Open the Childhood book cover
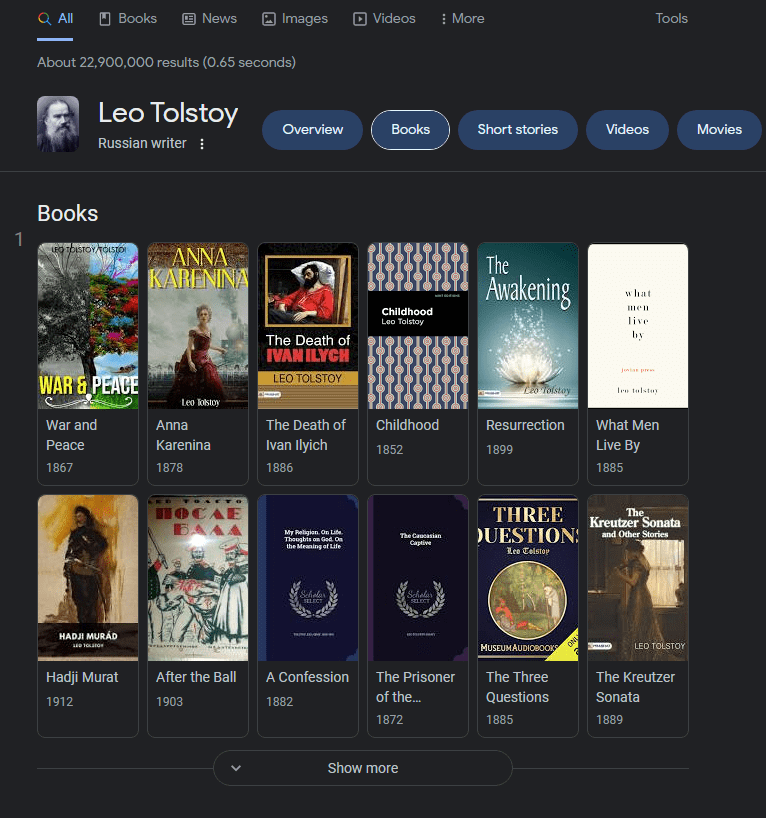766x818 pixels. tap(418, 326)
